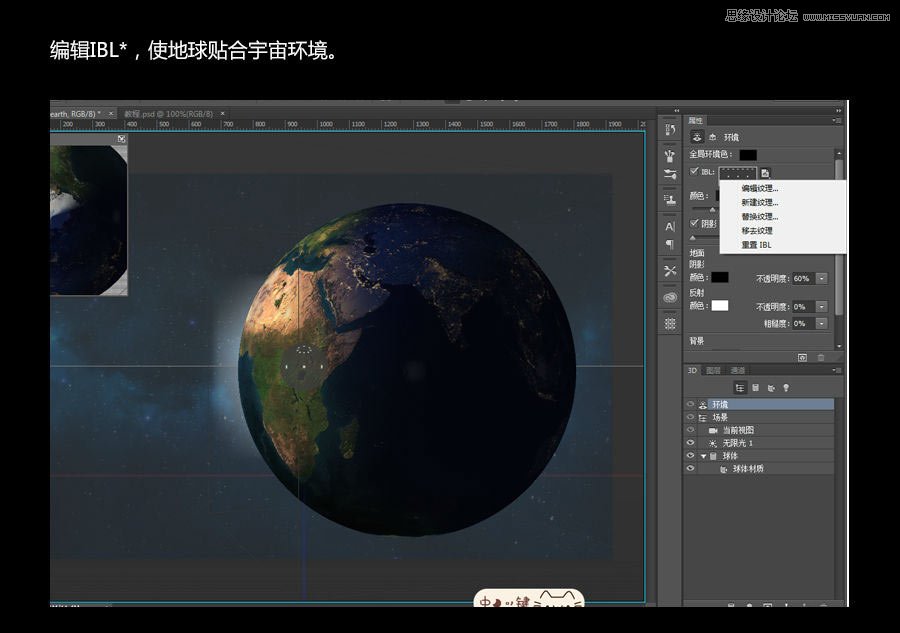Filter 3D panel by lights
The height and width of the screenshot is (633, 900).
[x=786, y=388]
